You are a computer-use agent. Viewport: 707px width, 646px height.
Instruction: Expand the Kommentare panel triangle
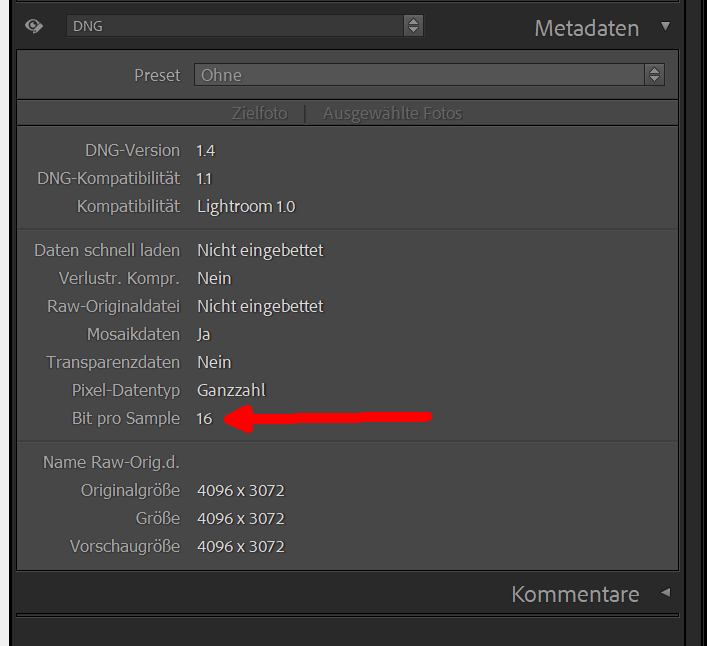click(x=665, y=593)
